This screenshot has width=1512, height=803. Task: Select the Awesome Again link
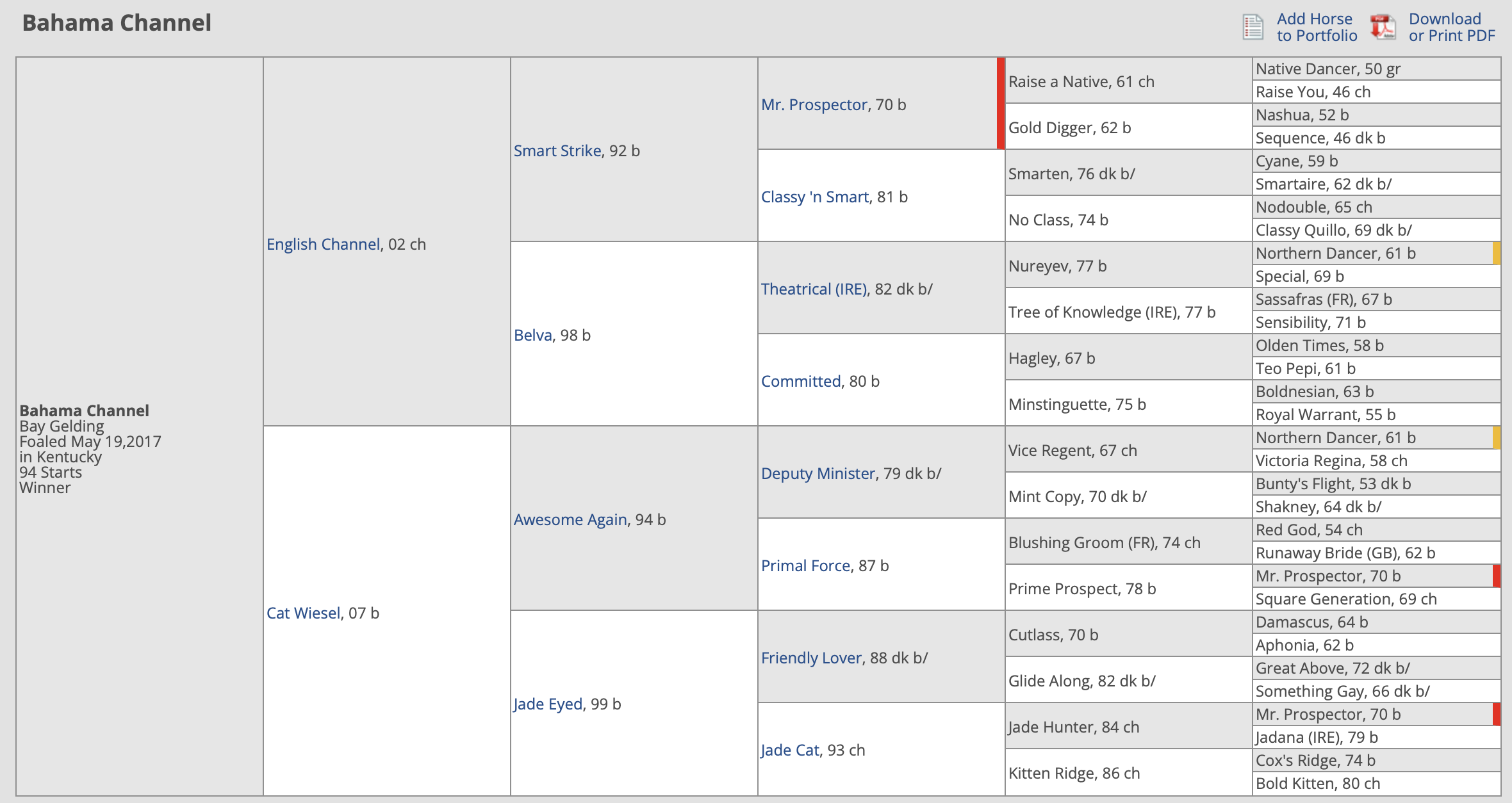pyautogui.click(x=570, y=519)
